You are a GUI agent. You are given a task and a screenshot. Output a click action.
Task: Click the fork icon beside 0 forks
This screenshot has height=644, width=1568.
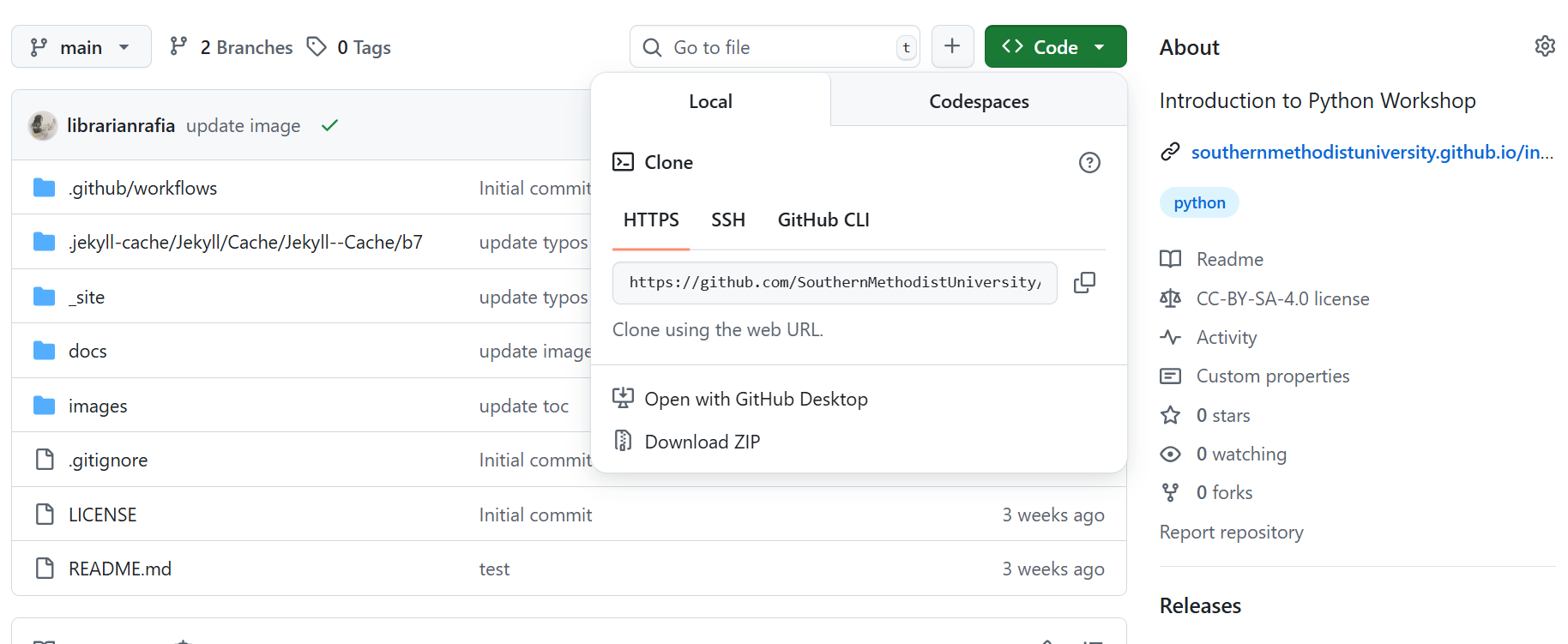coord(1170,492)
